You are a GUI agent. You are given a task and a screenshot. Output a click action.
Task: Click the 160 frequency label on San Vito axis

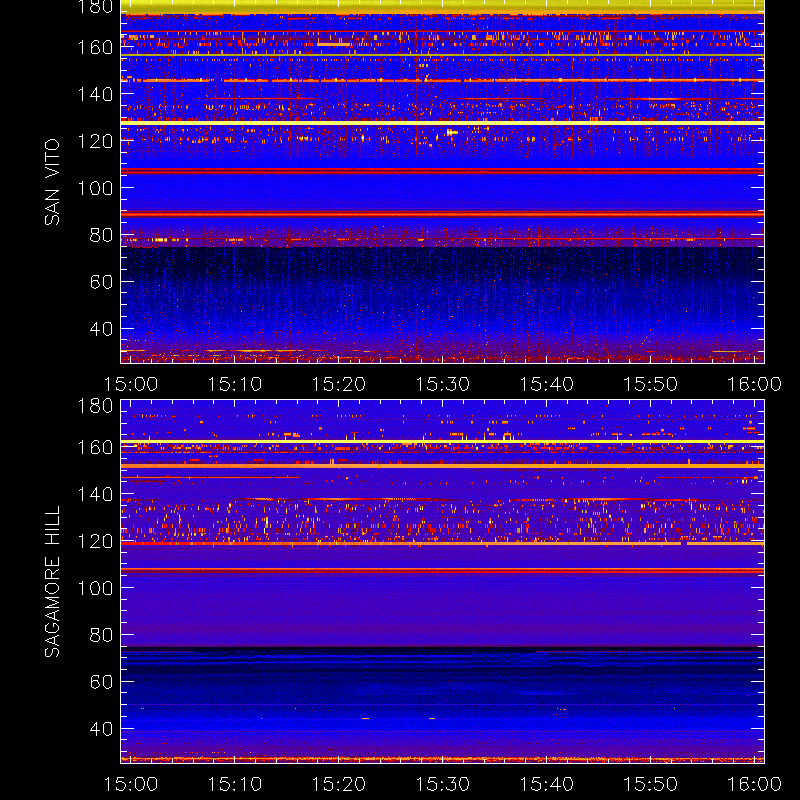[95, 47]
